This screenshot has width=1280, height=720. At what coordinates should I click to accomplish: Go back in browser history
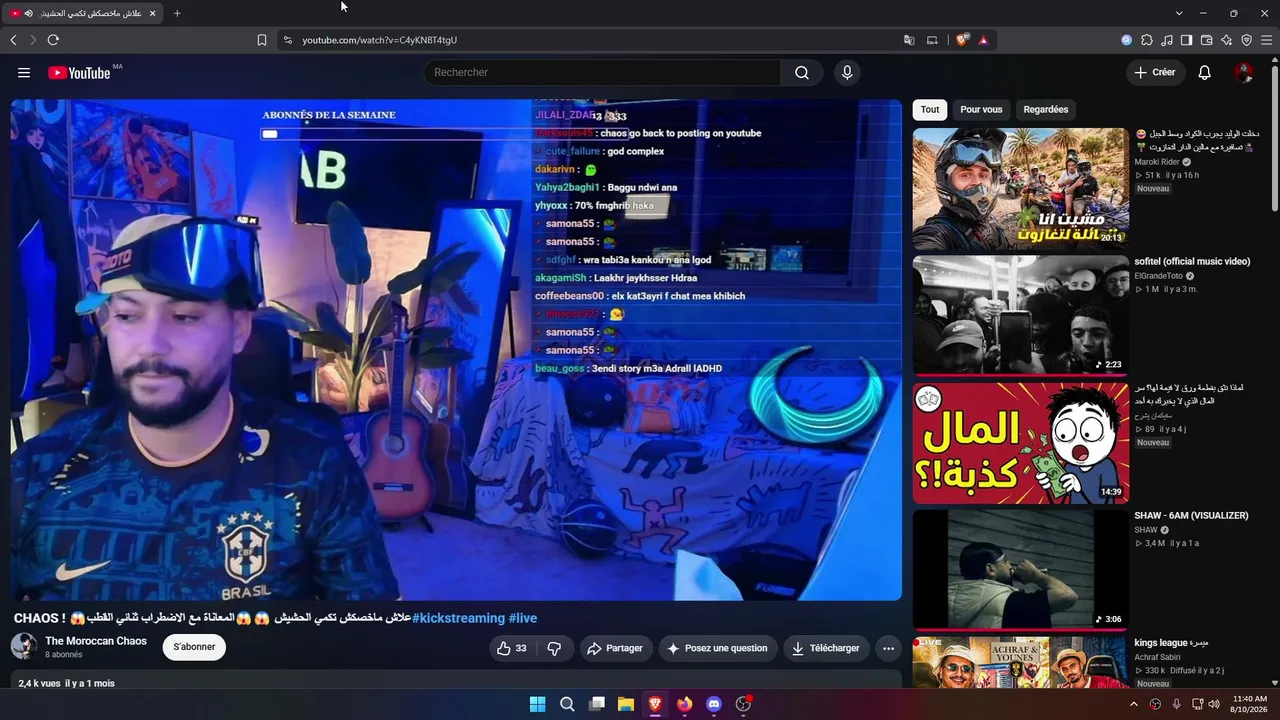coord(13,40)
